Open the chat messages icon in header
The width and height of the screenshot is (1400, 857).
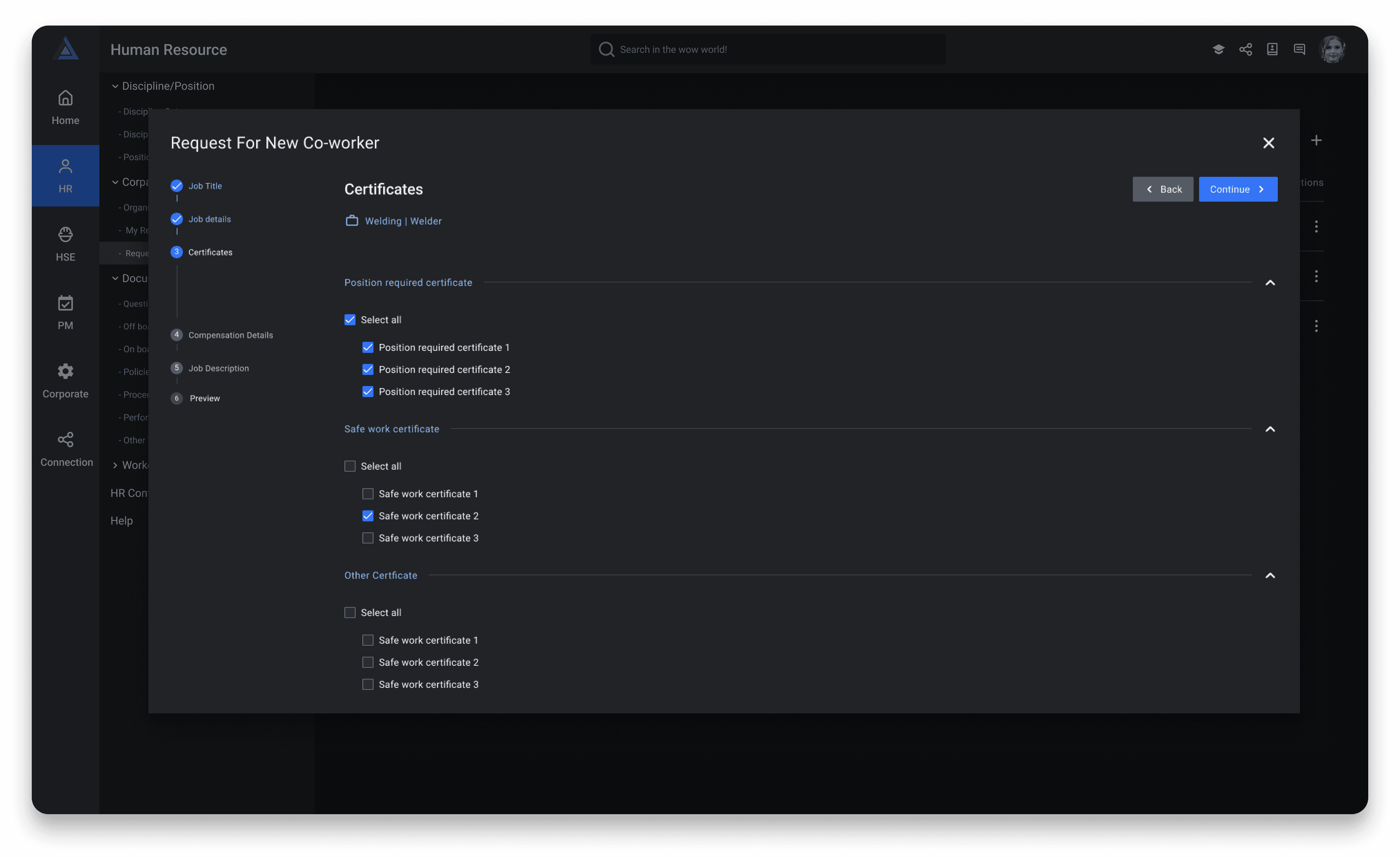1299,49
